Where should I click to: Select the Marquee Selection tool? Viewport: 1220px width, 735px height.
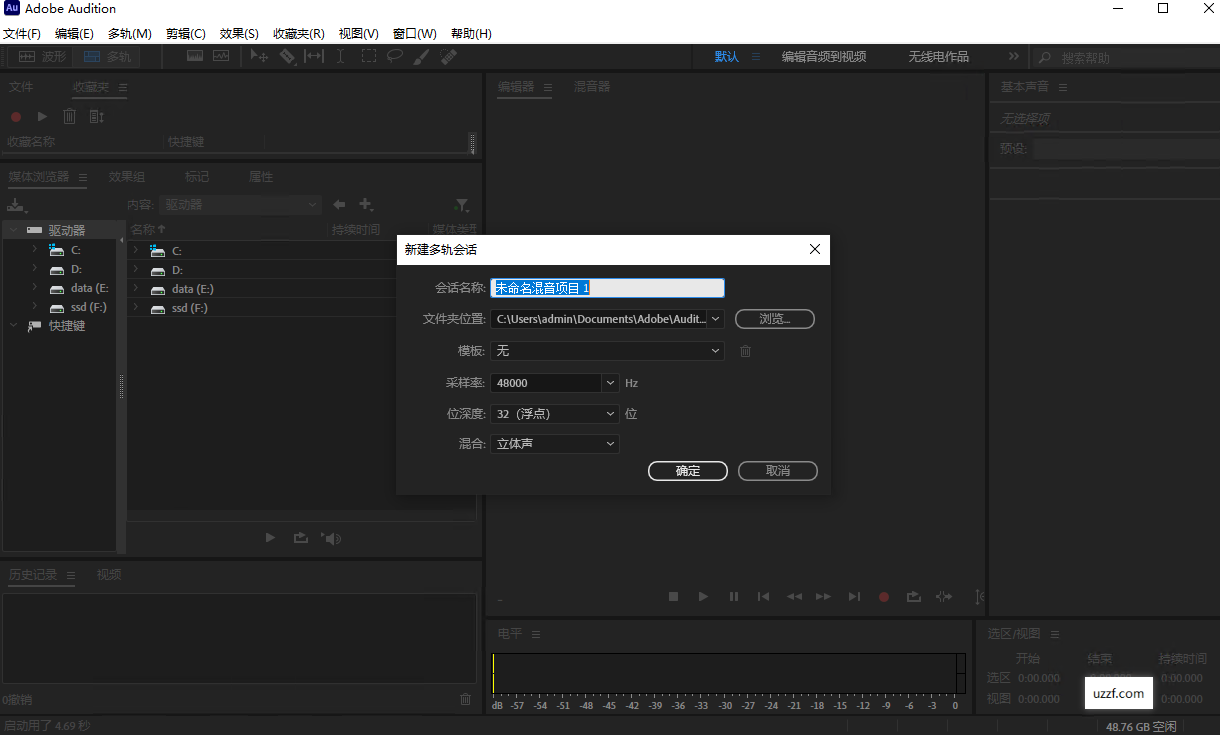point(368,56)
